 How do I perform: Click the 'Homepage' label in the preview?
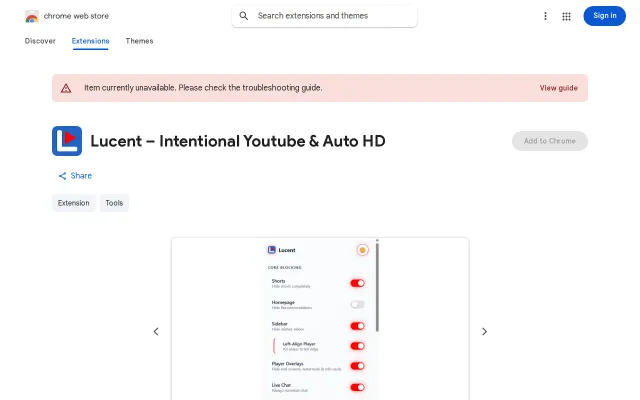[x=283, y=302]
